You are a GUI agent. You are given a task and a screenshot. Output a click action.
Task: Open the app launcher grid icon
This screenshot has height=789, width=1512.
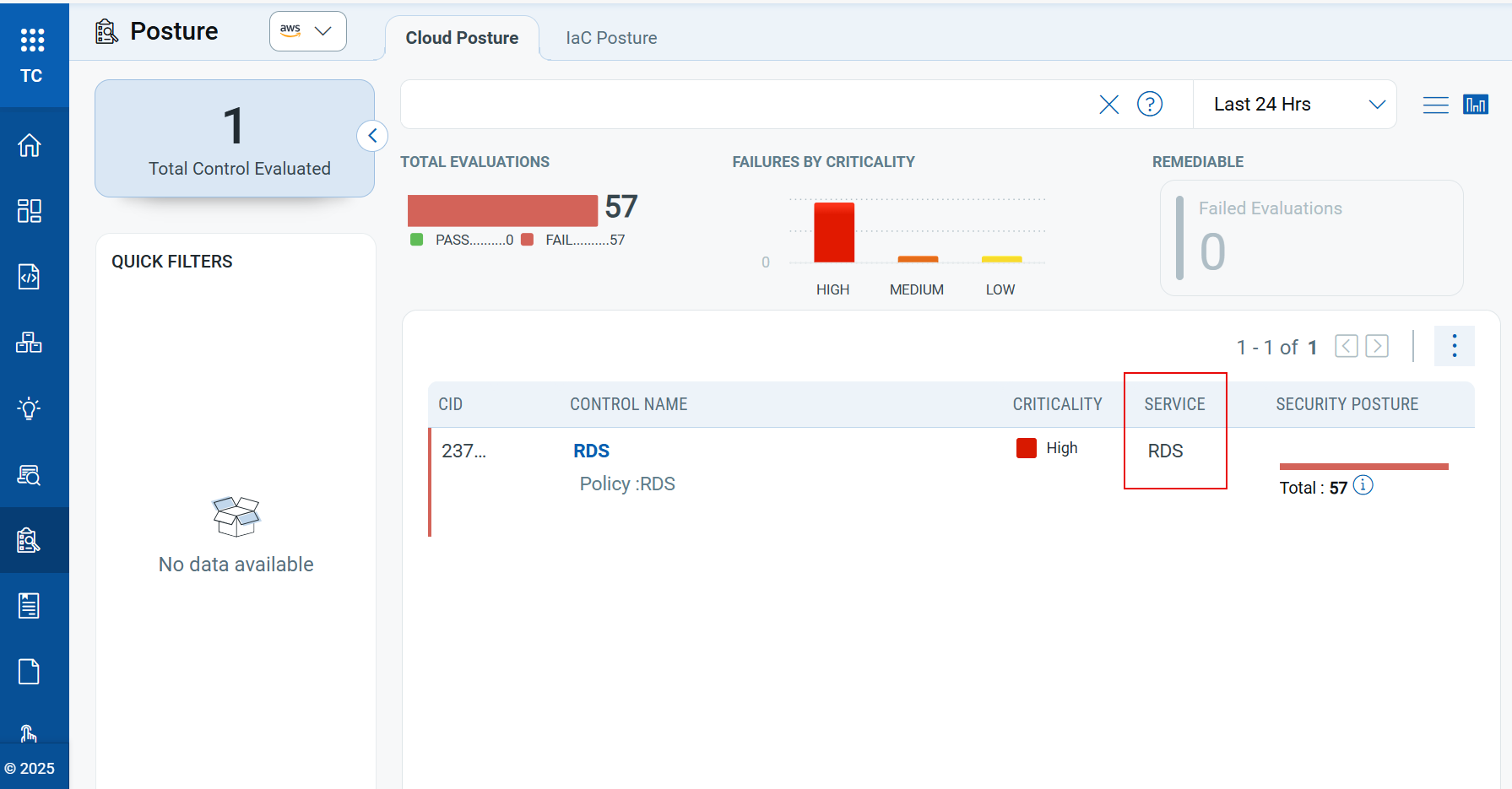click(32, 40)
